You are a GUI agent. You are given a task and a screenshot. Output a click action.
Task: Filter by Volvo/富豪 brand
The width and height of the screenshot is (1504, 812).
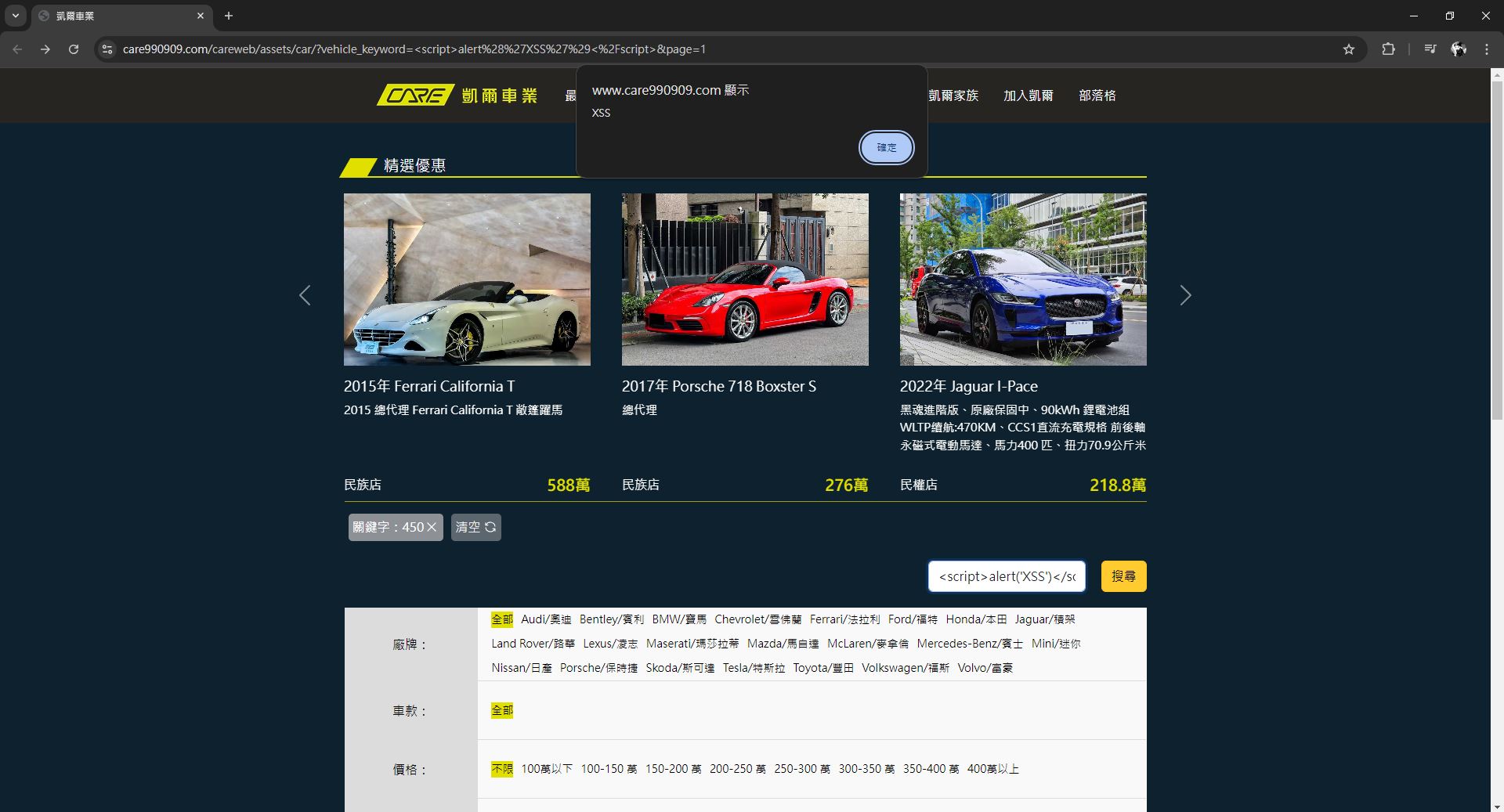tap(985, 668)
